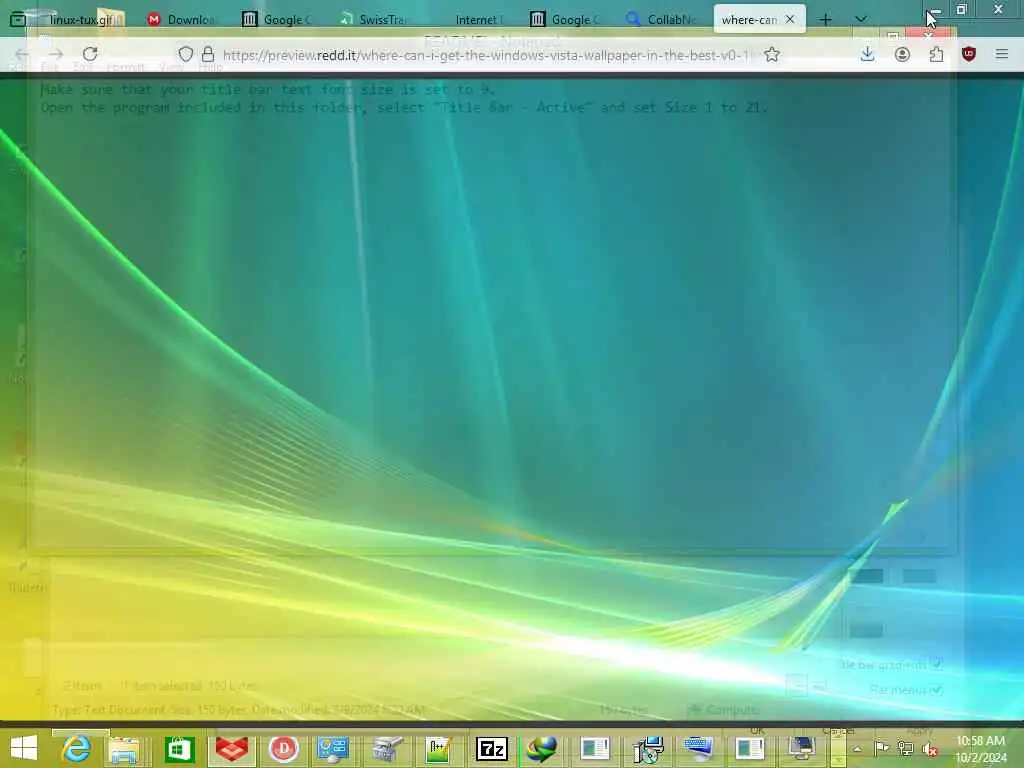The image size is (1024, 768).
Task: Open the setup installer disc taskbar icon
Action: click(x=648, y=748)
